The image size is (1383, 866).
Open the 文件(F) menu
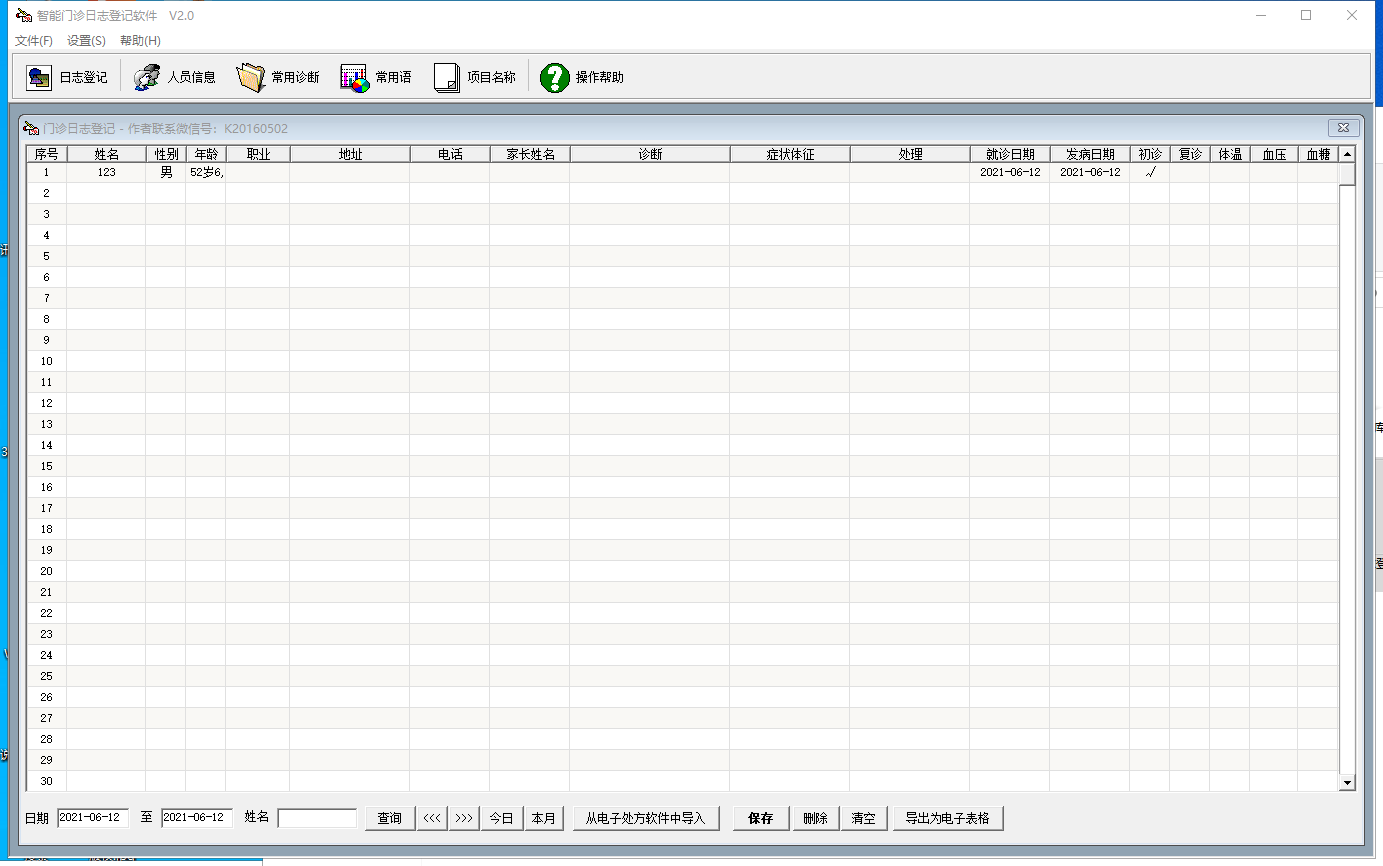[34, 41]
